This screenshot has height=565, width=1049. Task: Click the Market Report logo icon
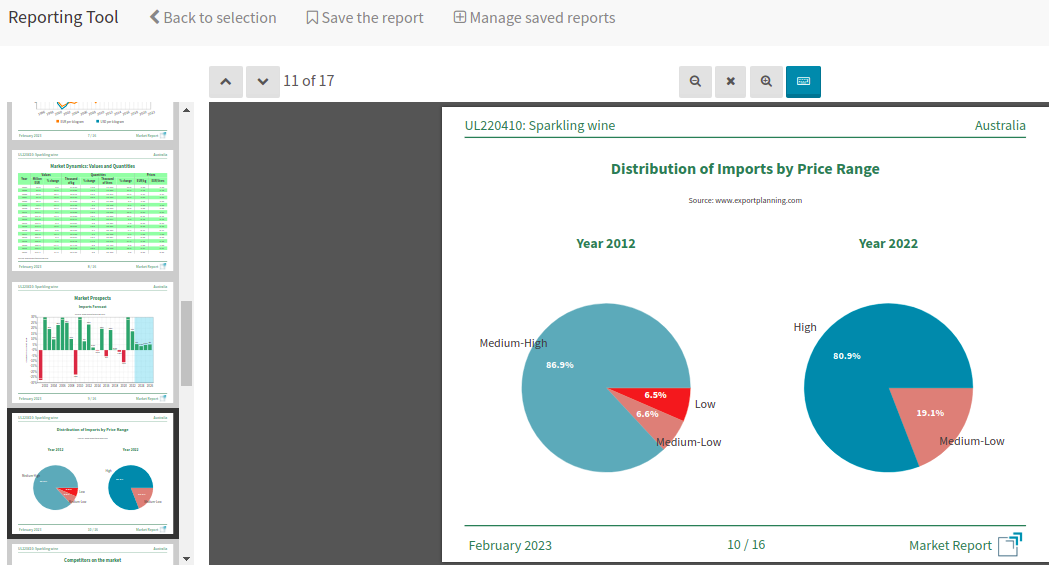pyautogui.click(x=1010, y=545)
